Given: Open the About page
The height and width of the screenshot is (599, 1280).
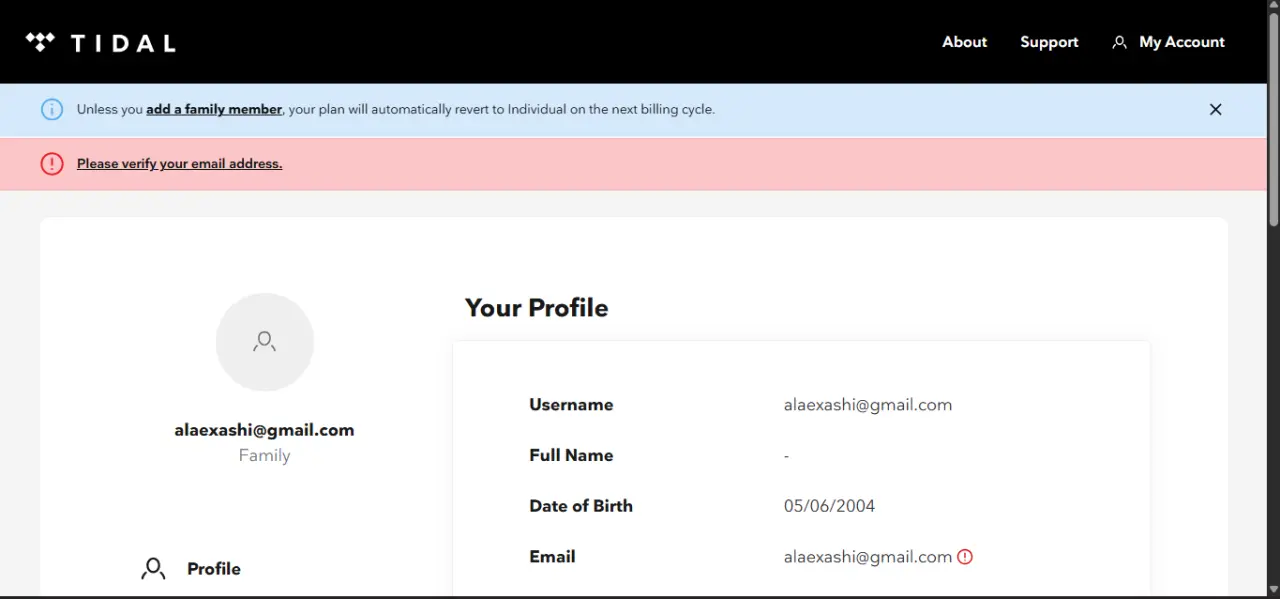Looking at the screenshot, I should tap(964, 42).
